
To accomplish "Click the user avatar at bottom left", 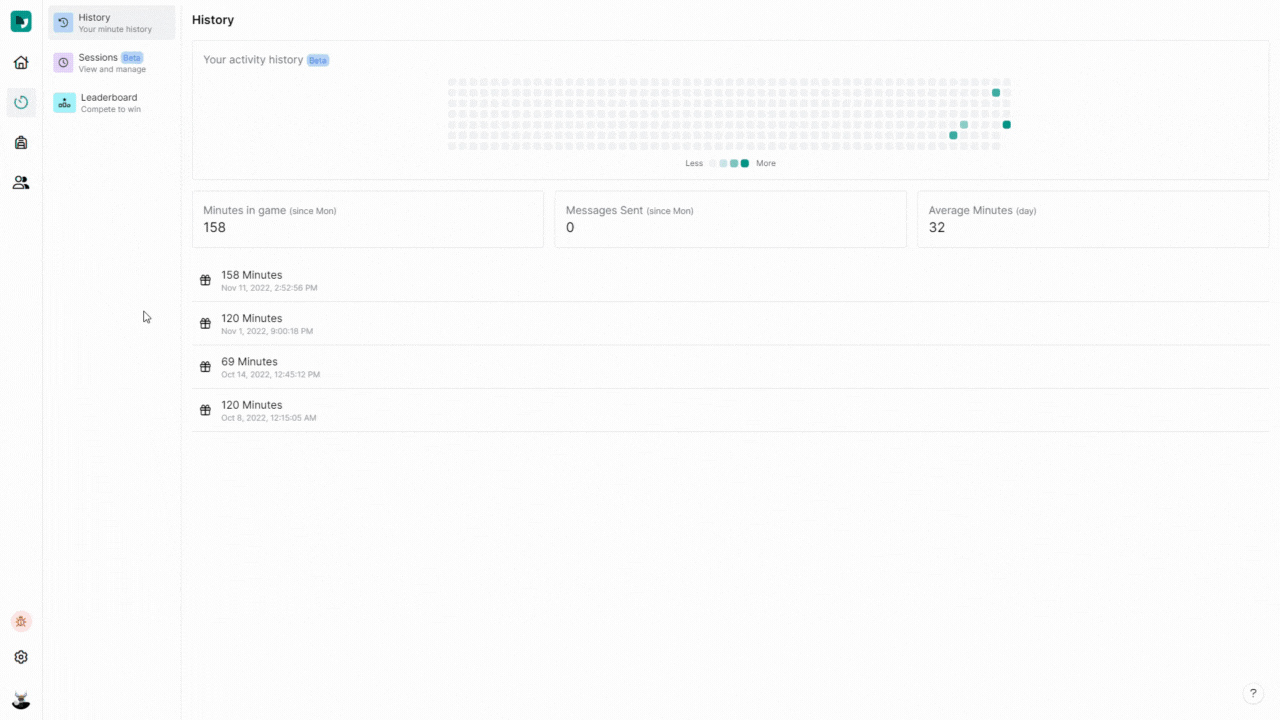I will pos(21,700).
